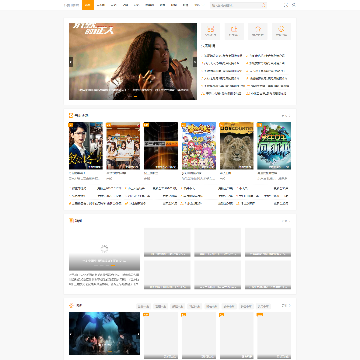Open the second orange shortcut icon tile beside the banner
The width and height of the screenshot is (360, 360).
coord(234,31)
